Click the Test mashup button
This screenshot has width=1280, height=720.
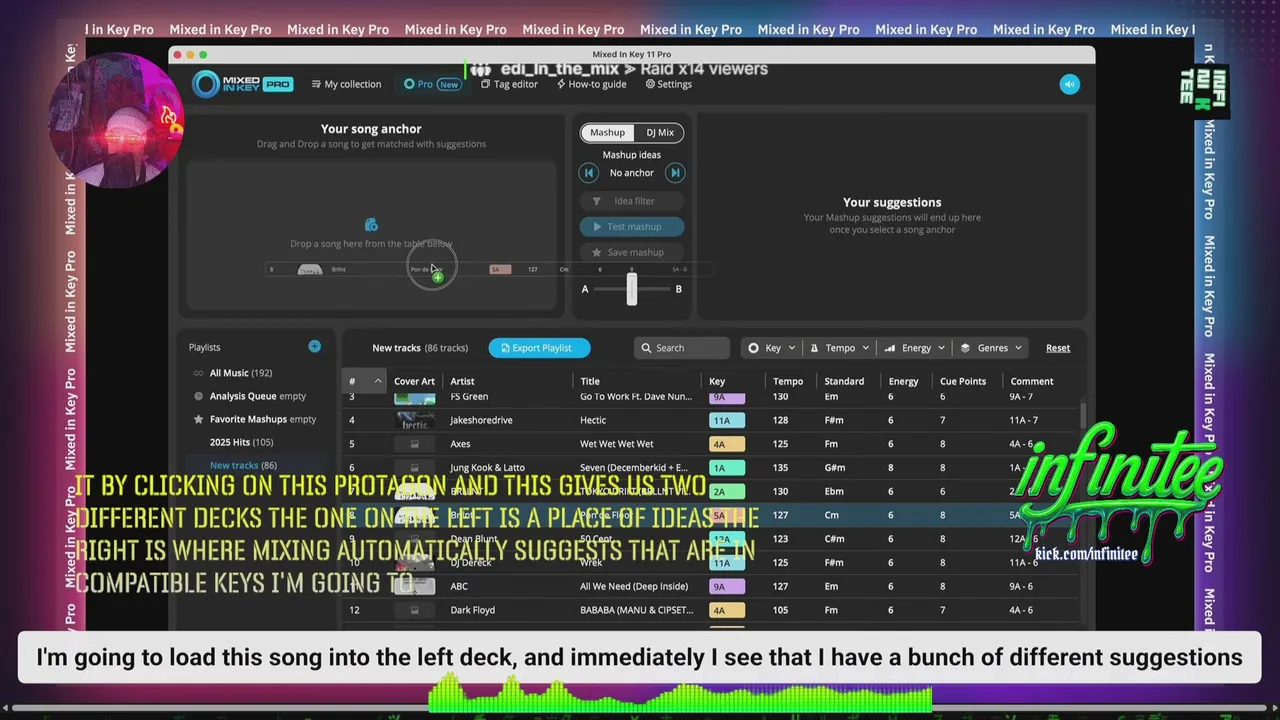[x=632, y=227]
